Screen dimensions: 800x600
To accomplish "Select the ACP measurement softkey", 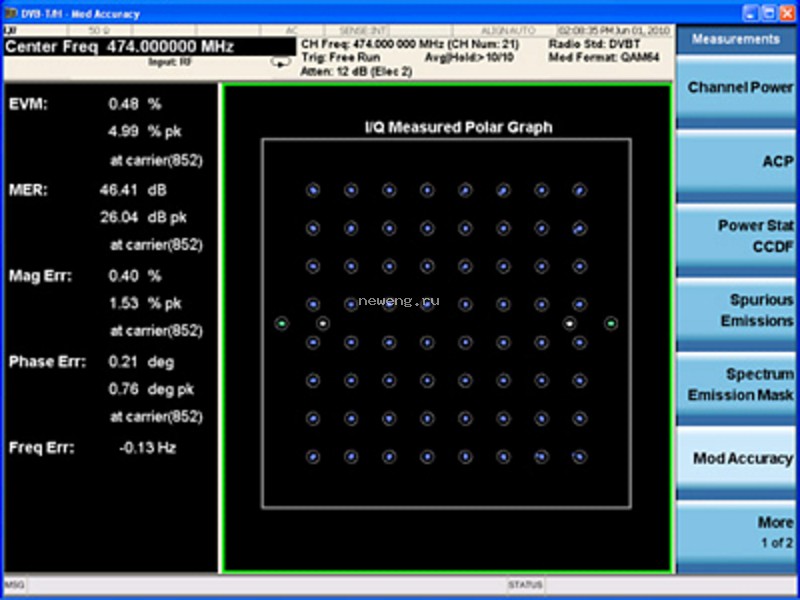I will [x=736, y=162].
